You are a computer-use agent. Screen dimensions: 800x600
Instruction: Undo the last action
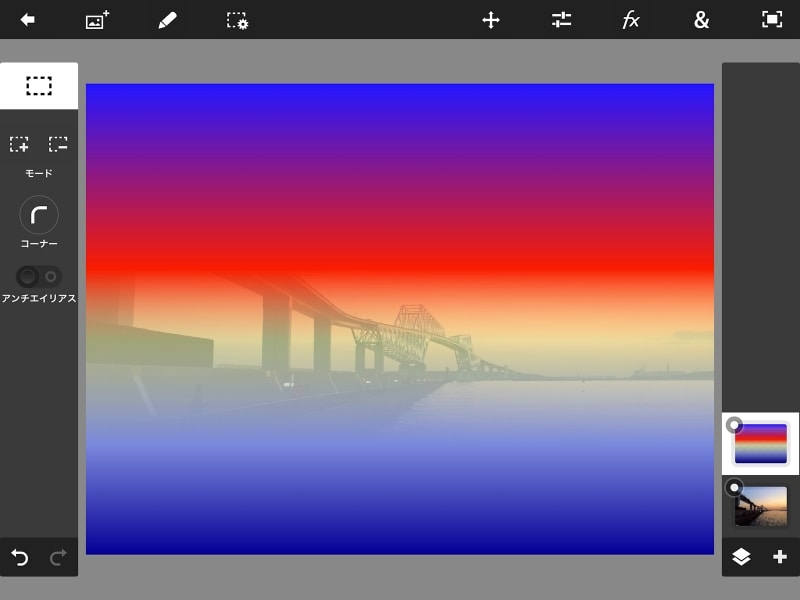click(20, 557)
